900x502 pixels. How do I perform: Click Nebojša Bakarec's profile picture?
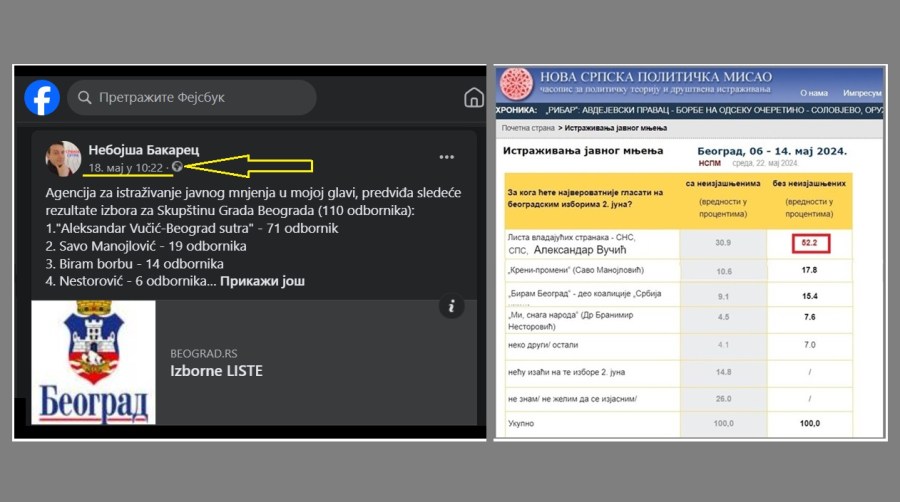(63, 158)
